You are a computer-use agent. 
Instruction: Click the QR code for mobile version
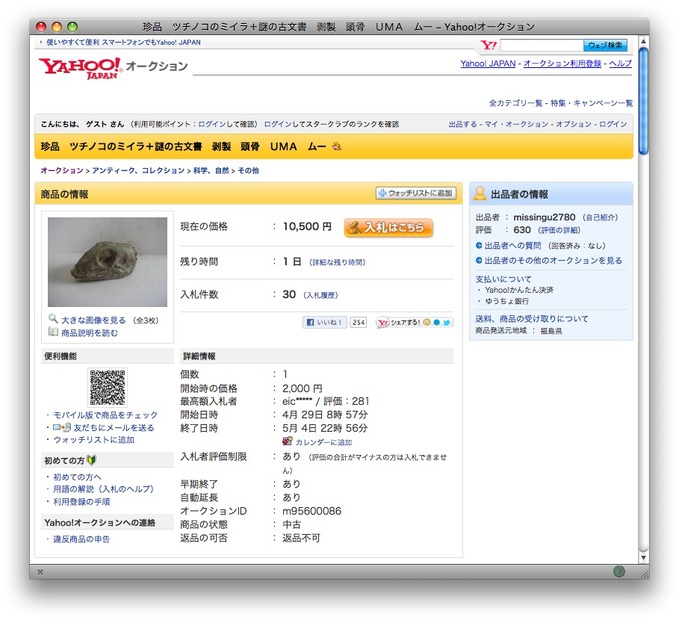point(107,387)
